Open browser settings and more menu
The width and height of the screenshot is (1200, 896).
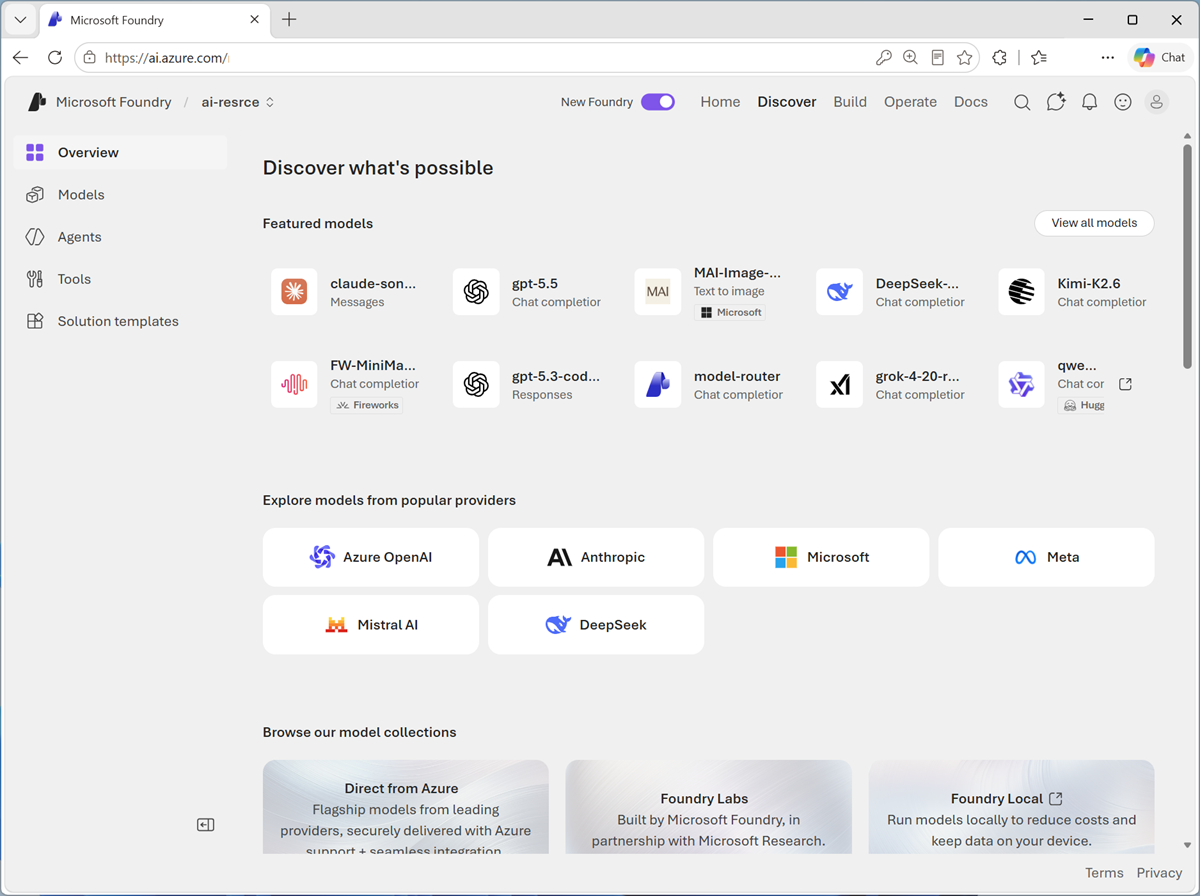1107,58
